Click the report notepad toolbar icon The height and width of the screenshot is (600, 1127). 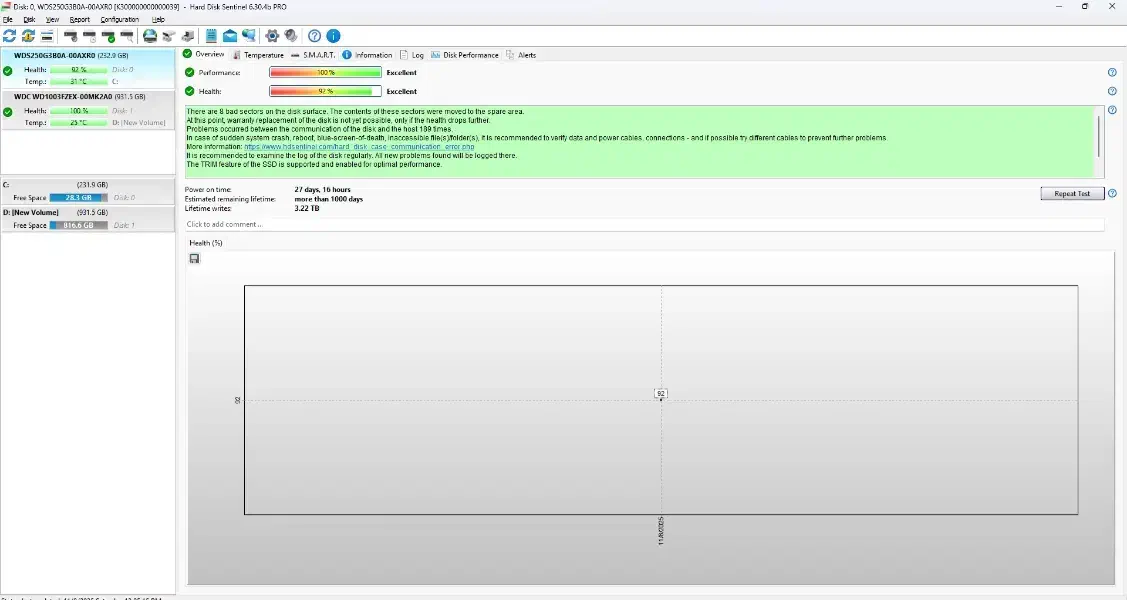211,36
